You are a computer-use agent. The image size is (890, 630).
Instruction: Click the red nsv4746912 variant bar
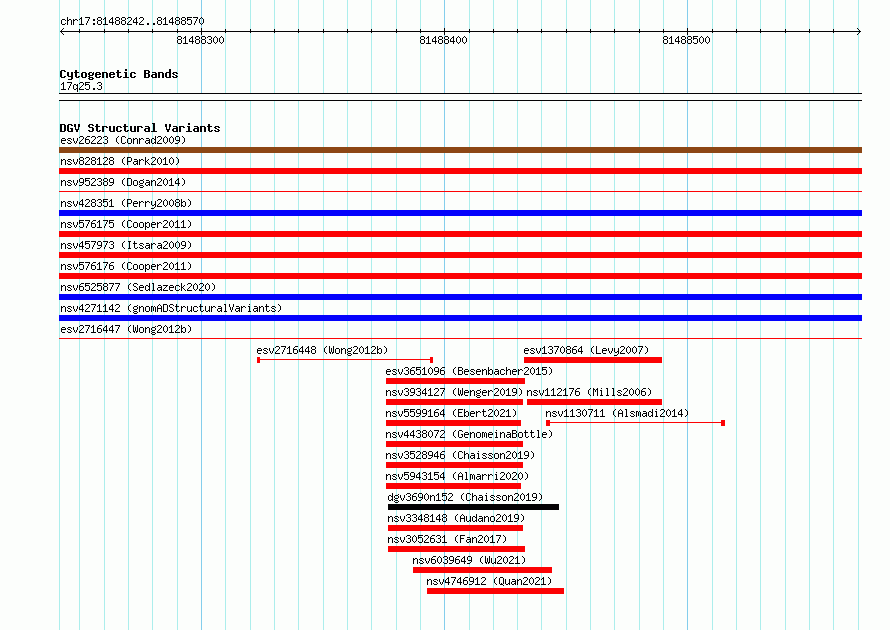[x=496, y=591]
